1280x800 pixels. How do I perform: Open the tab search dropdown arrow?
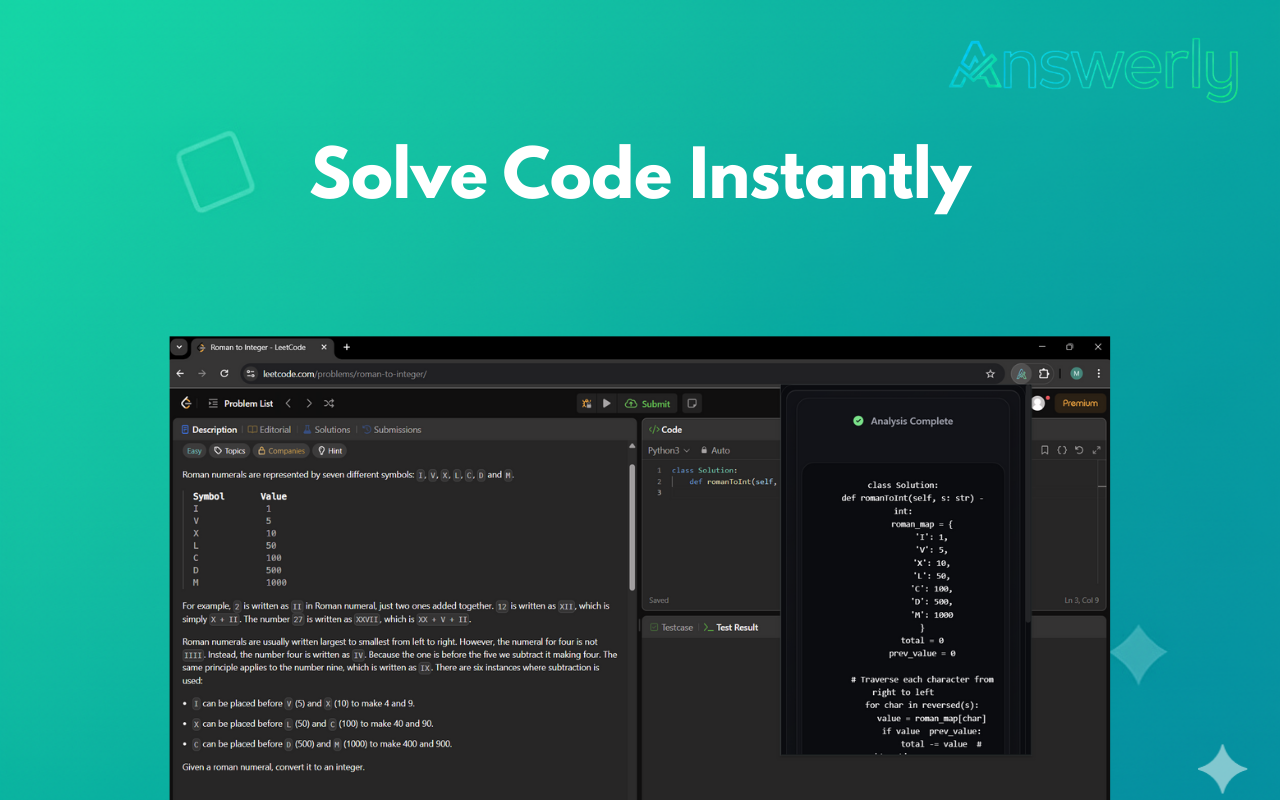pyautogui.click(x=179, y=347)
